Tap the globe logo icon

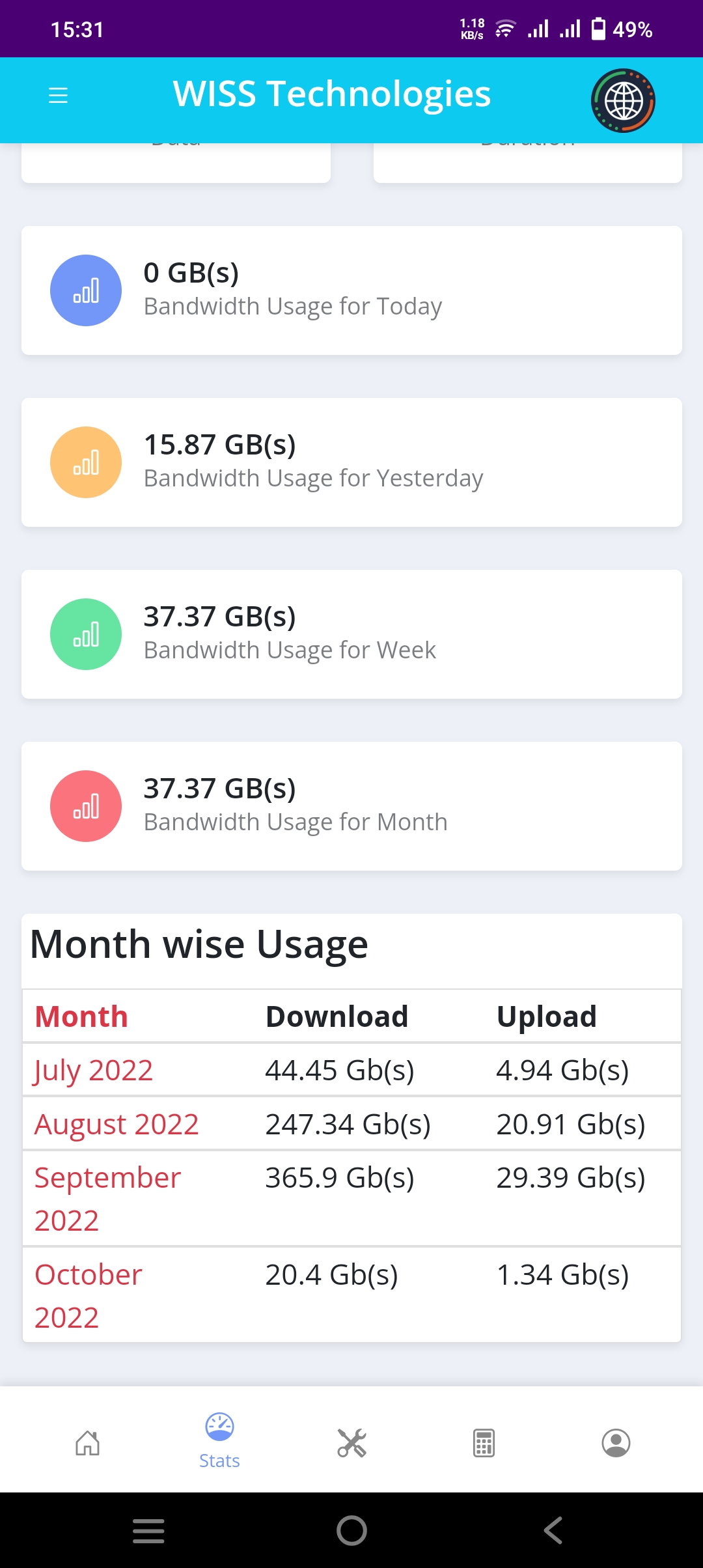[623, 101]
